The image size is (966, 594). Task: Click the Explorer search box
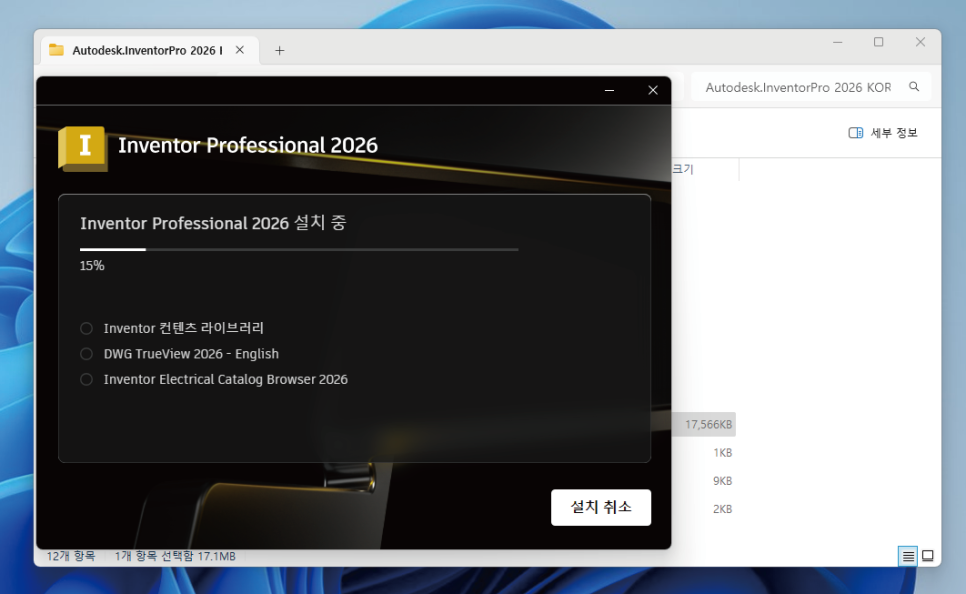point(811,87)
